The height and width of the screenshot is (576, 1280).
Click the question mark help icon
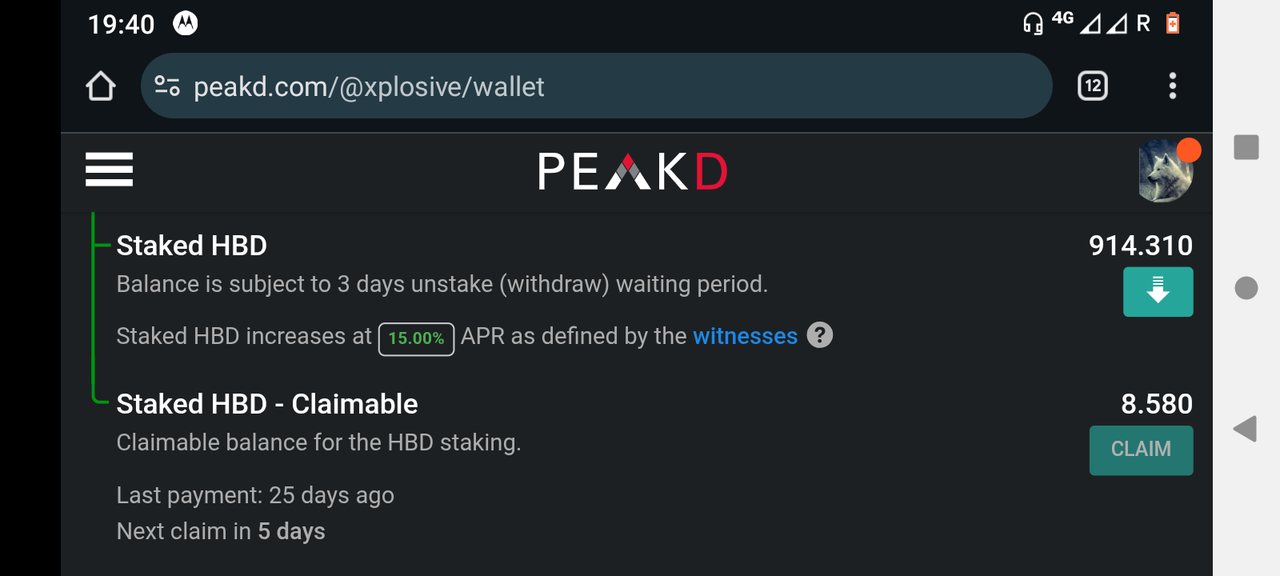tap(820, 335)
